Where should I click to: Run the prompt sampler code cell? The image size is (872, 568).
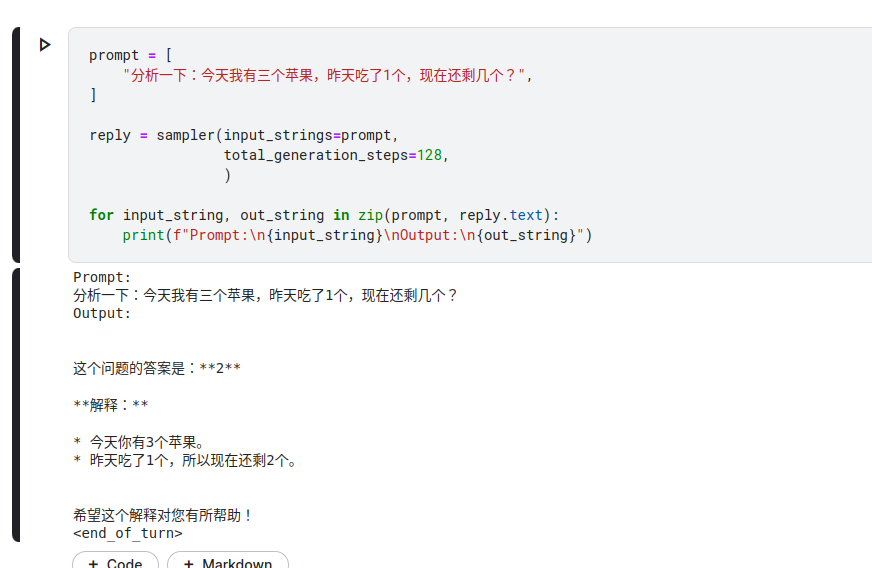click(x=45, y=45)
